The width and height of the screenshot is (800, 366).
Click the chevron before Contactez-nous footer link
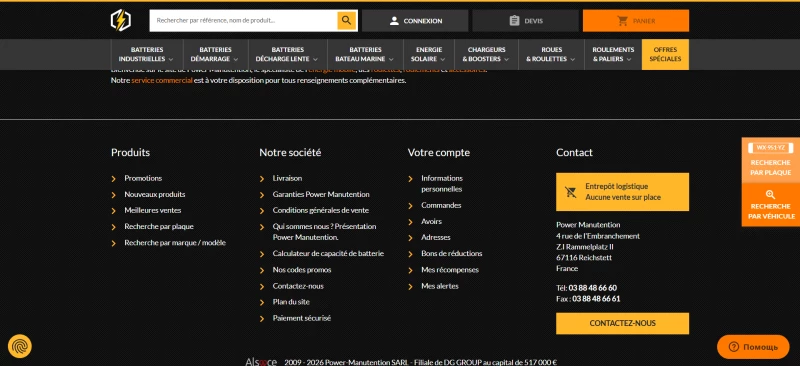coord(262,287)
